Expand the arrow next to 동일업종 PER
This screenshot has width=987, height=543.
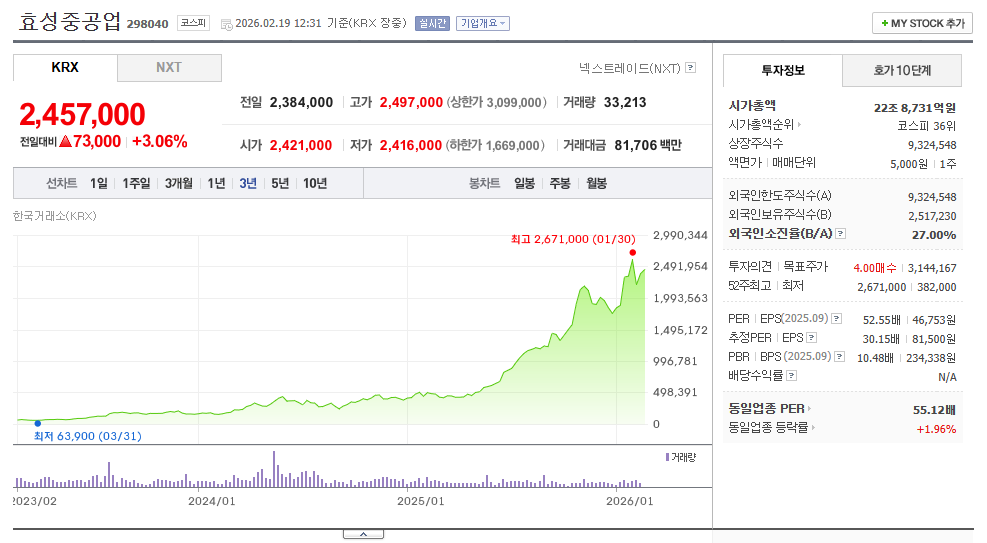809,409
